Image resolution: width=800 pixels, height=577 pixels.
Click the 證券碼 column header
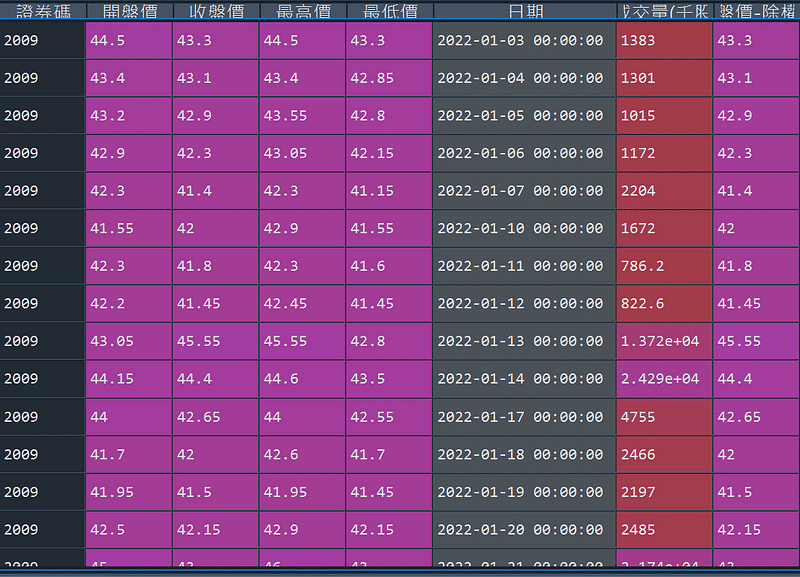[42, 12]
